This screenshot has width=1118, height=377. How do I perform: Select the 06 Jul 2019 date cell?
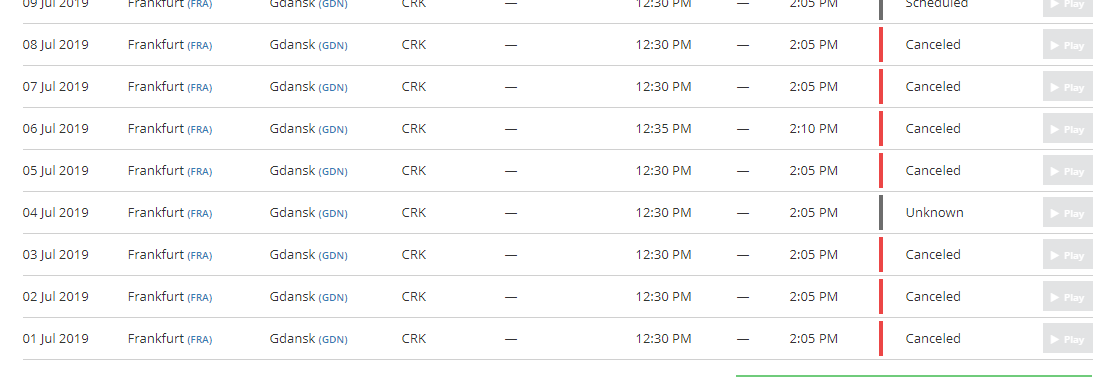tap(56, 128)
